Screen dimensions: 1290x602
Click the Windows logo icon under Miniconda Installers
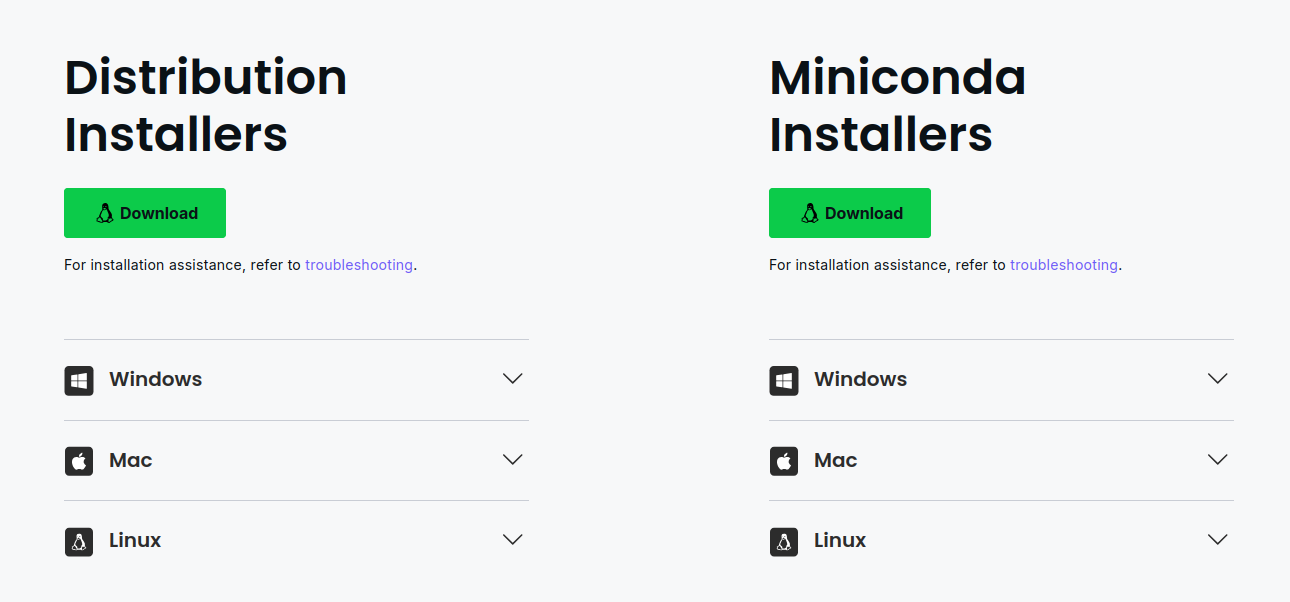pos(784,380)
